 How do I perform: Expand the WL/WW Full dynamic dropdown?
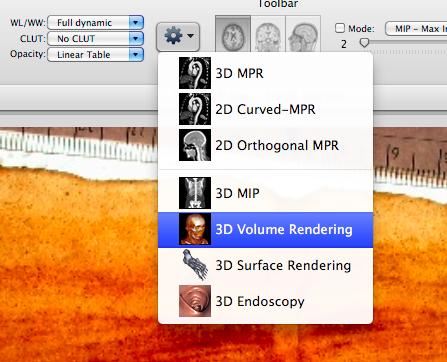coord(96,23)
